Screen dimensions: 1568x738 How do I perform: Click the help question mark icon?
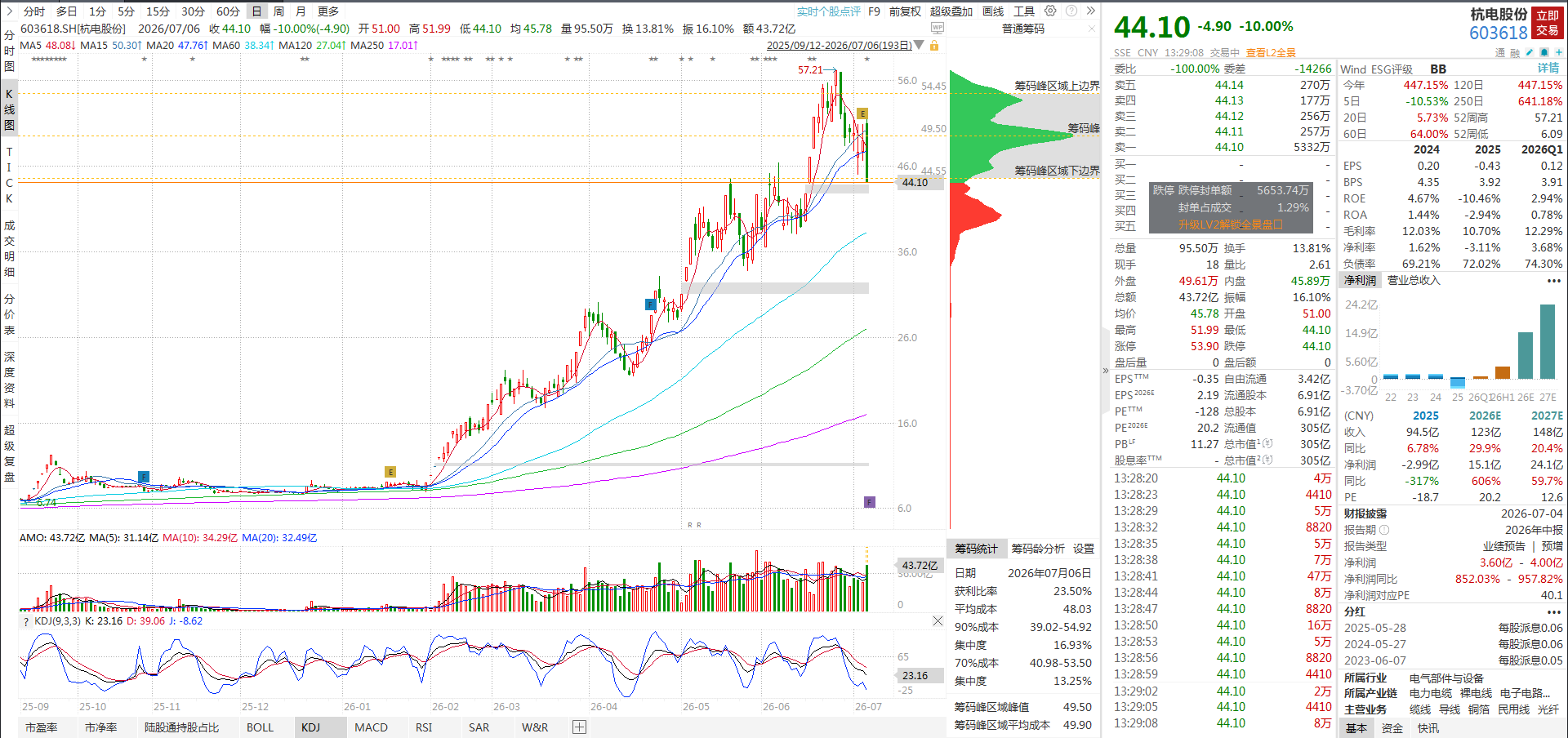coord(1071,11)
